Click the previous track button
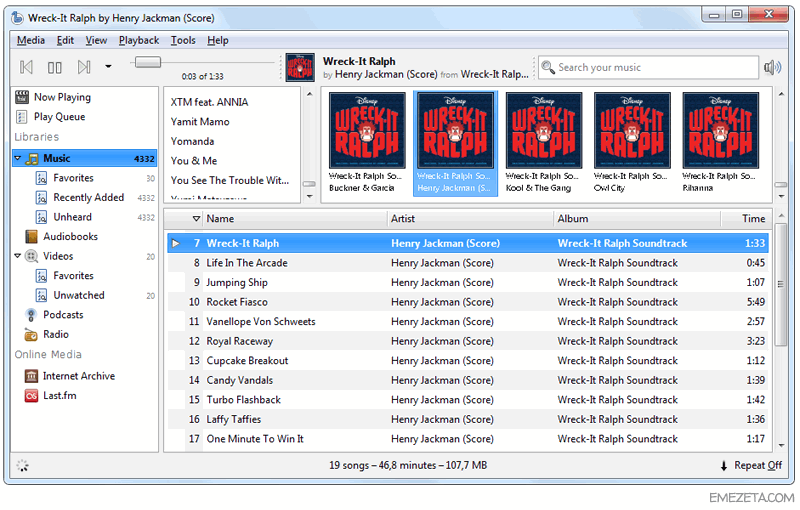Image resolution: width=800 pixels, height=510 pixels. pos(27,67)
